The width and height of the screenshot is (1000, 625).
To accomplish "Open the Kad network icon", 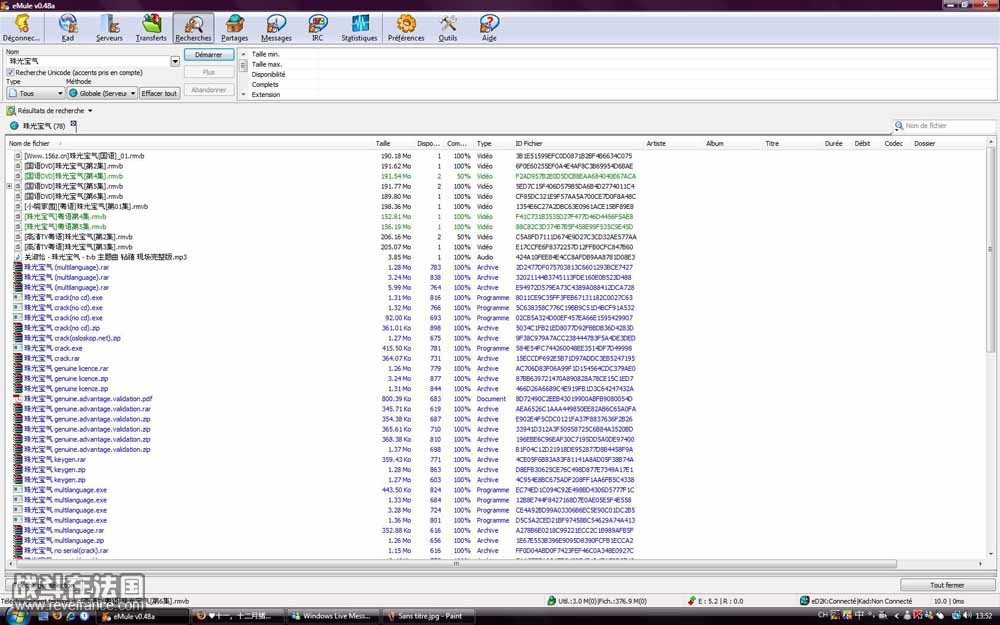I will [68, 28].
